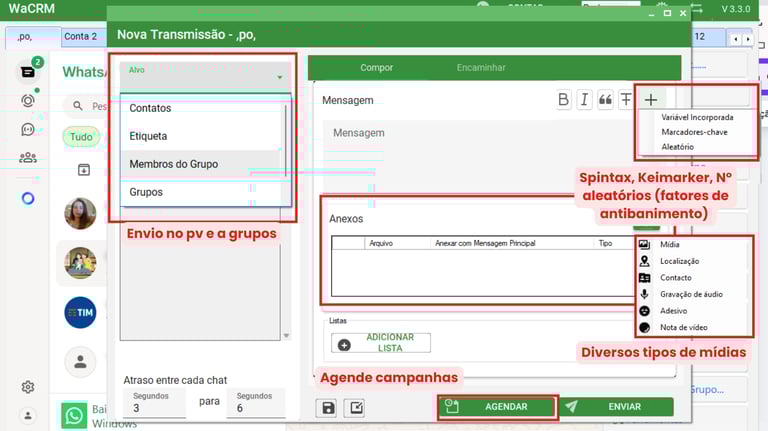This screenshot has width=768, height=431.
Task: Apply strikethrough formatting to the message
Action: point(626,100)
